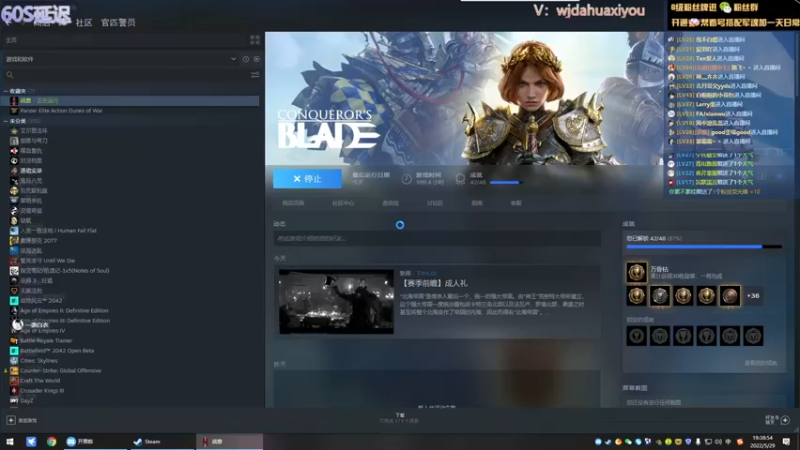
Task: Click first unlocked achievement icon below 万骨枯
Action: 636,296
